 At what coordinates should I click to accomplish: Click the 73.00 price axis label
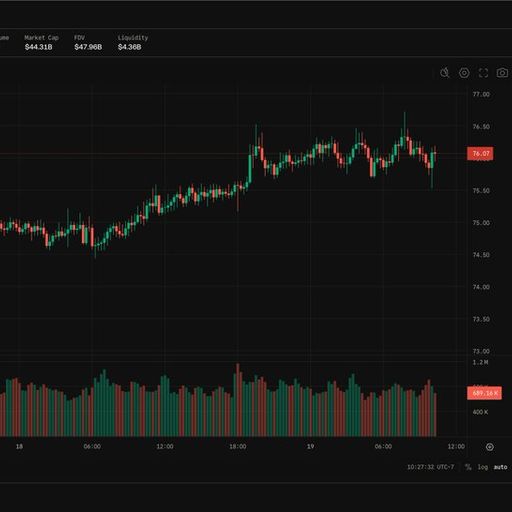481,351
